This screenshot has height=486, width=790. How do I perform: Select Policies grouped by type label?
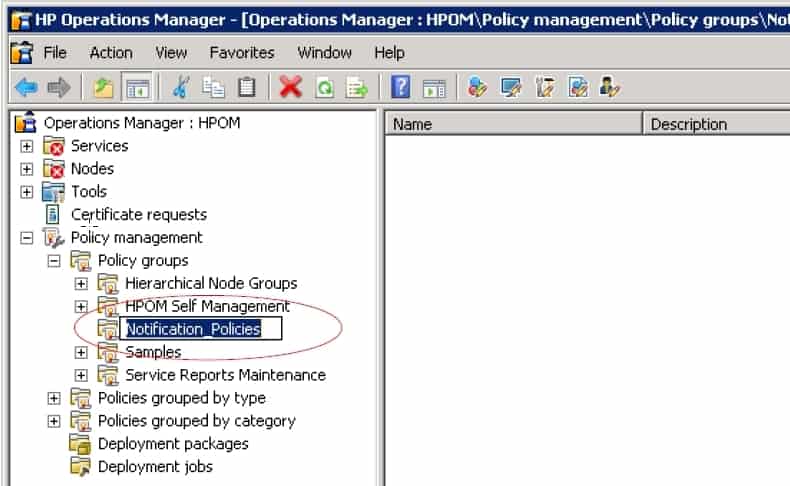[x=181, y=398]
